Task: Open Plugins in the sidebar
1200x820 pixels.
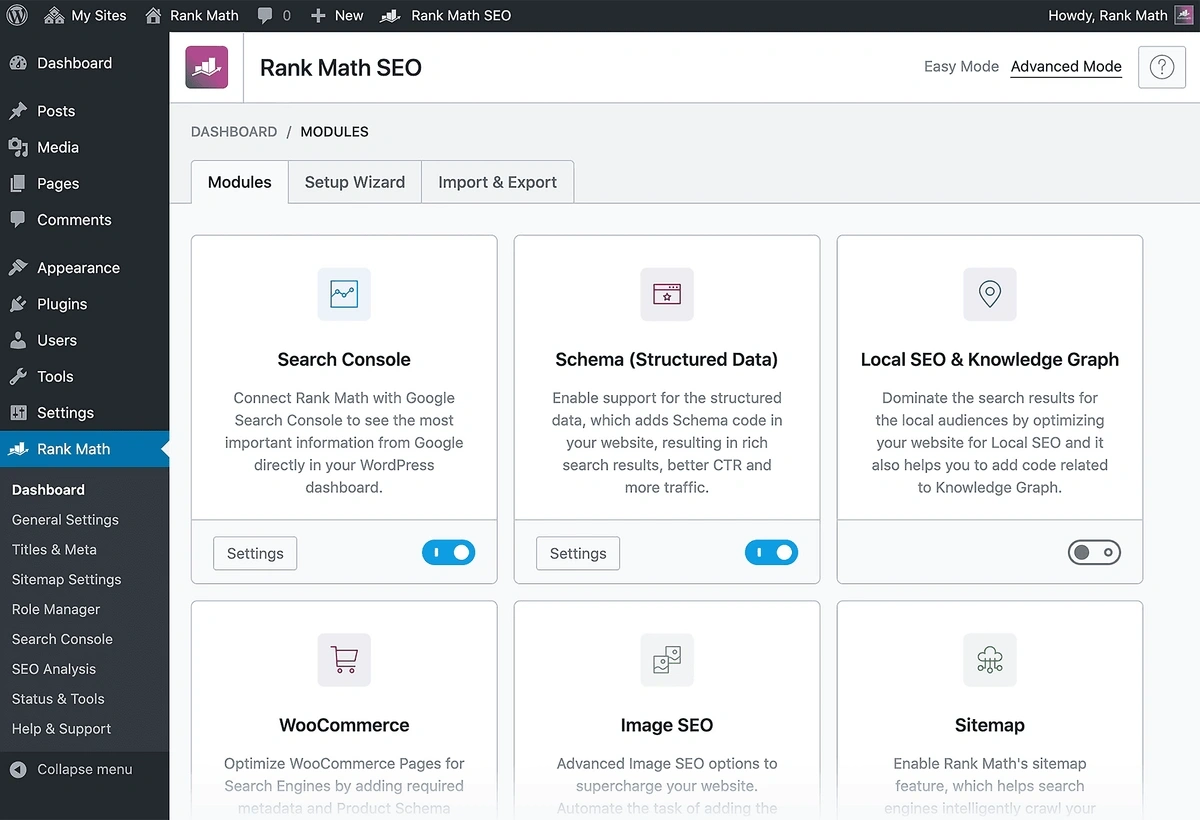Action: click(85, 304)
